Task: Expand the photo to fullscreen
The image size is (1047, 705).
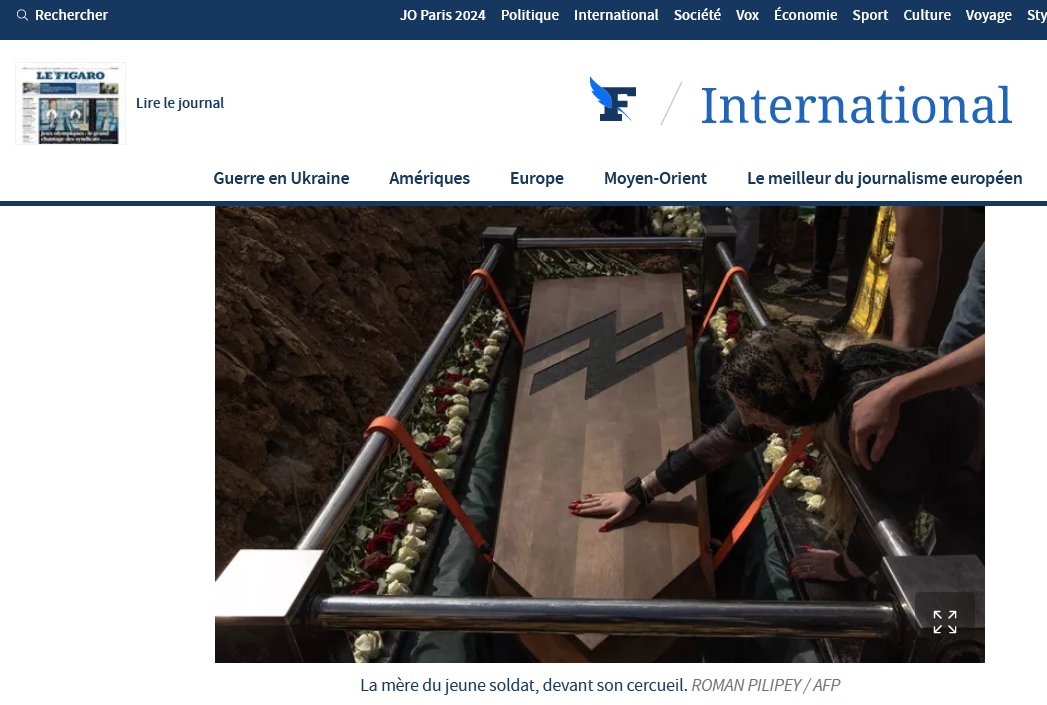Action: coord(945,622)
